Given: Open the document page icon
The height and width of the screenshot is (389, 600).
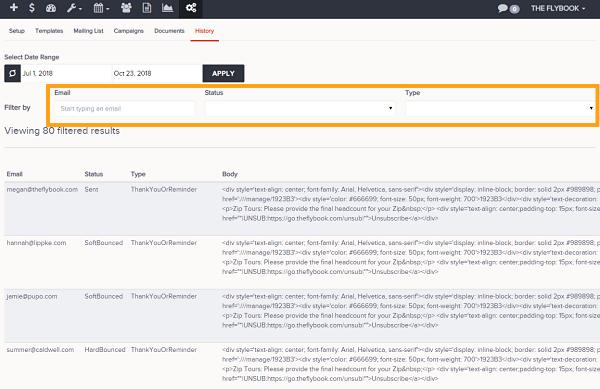Looking at the screenshot, I should coord(147,8).
